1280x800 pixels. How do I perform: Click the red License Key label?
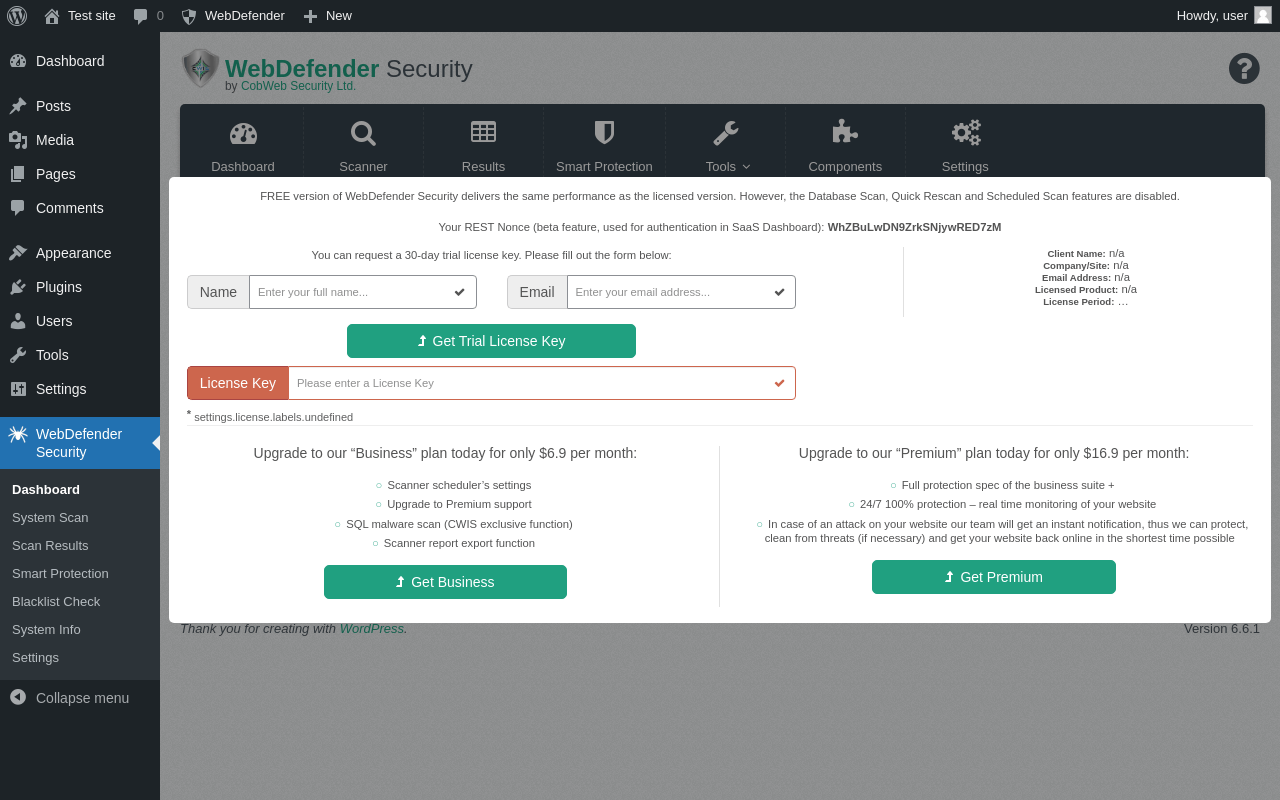[x=238, y=383]
